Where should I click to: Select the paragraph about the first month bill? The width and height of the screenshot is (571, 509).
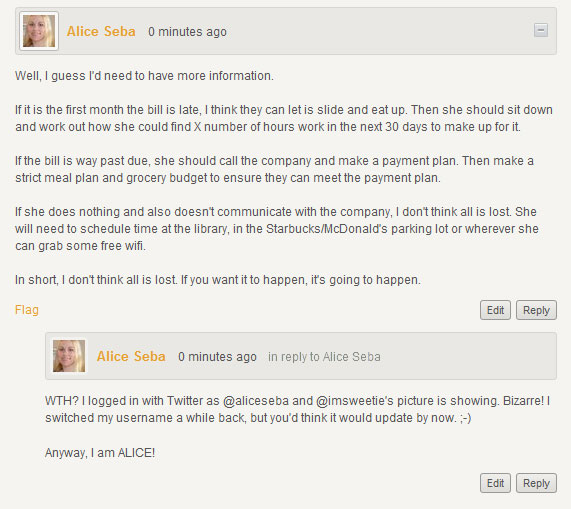pos(284,118)
